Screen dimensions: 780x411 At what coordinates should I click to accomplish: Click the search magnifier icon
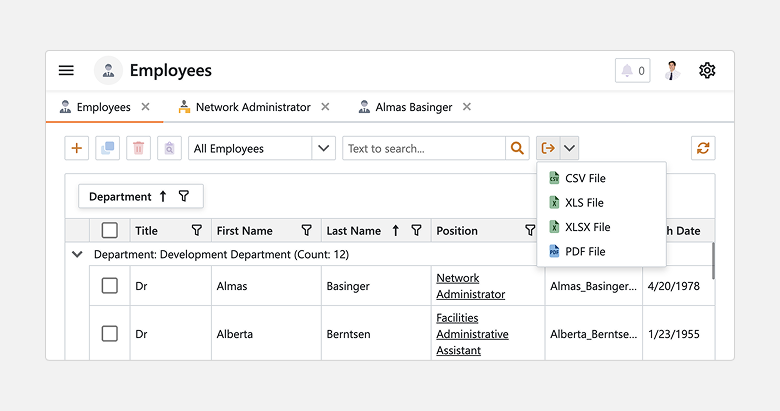pos(517,148)
